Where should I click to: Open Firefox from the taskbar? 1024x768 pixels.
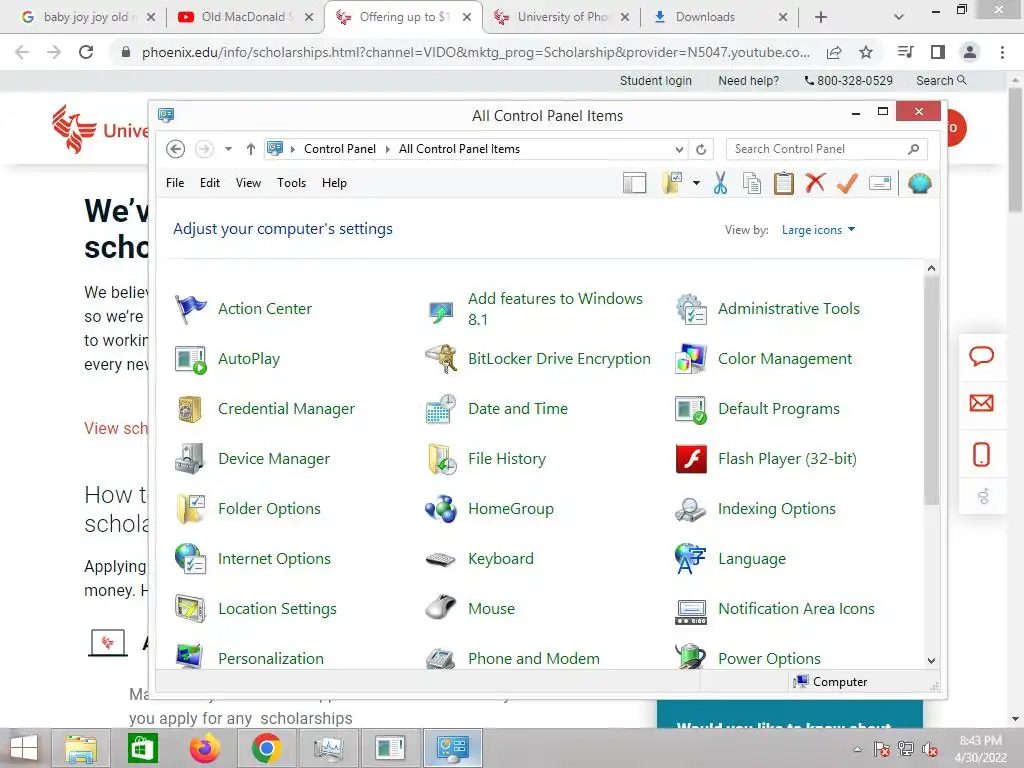pyautogui.click(x=204, y=748)
